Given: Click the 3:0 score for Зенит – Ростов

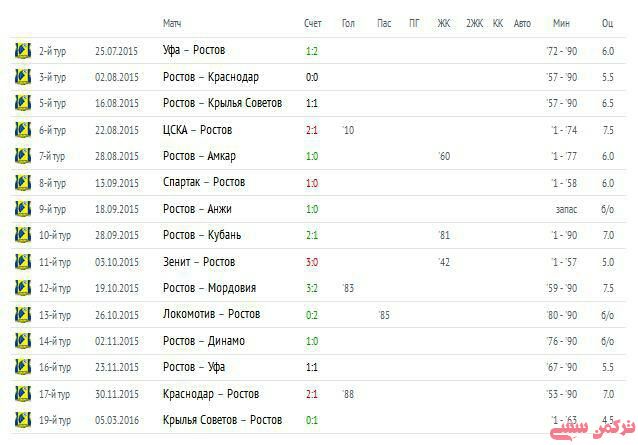Looking at the screenshot, I should 312,262.
